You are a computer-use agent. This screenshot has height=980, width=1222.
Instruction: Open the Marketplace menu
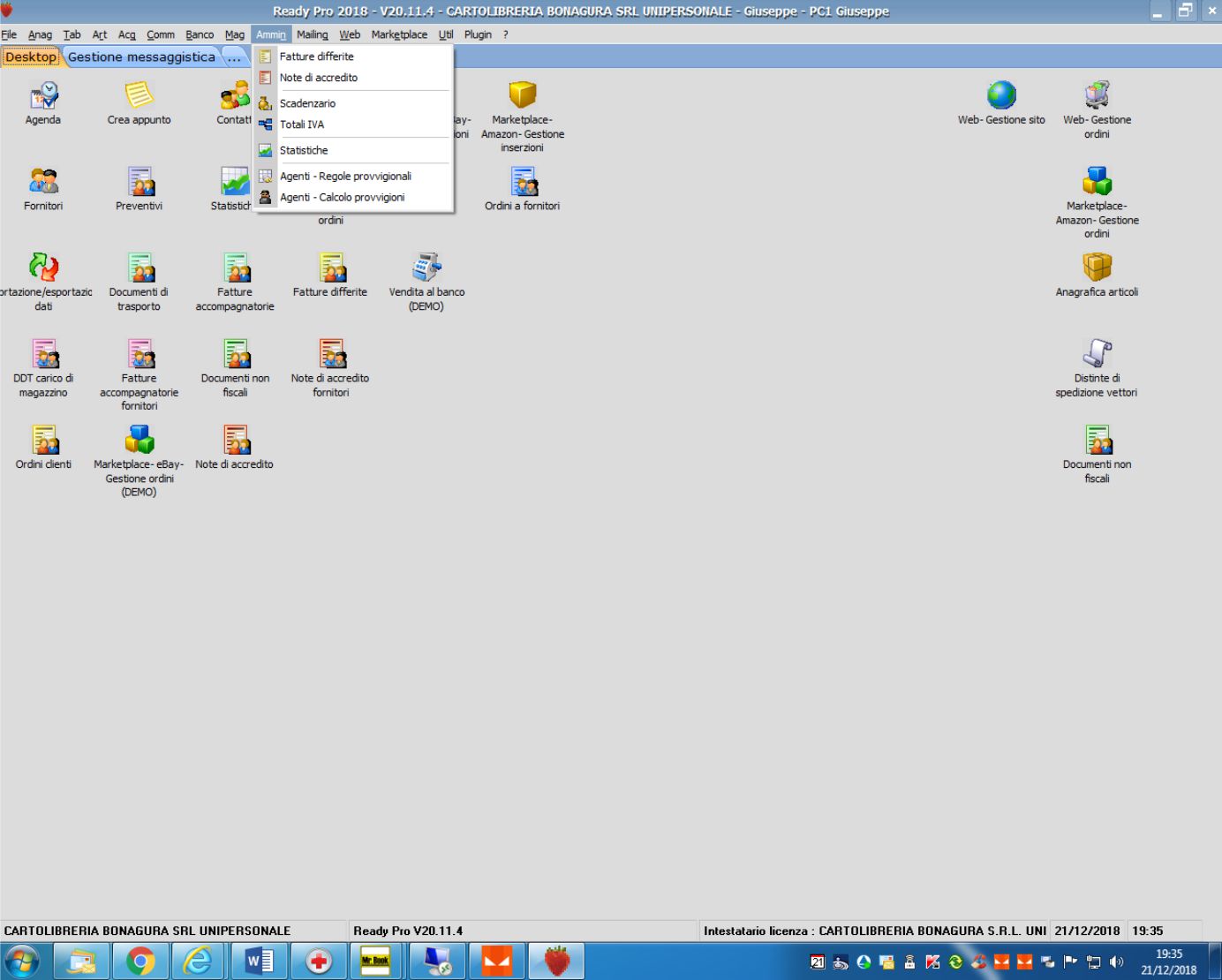coord(399,34)
